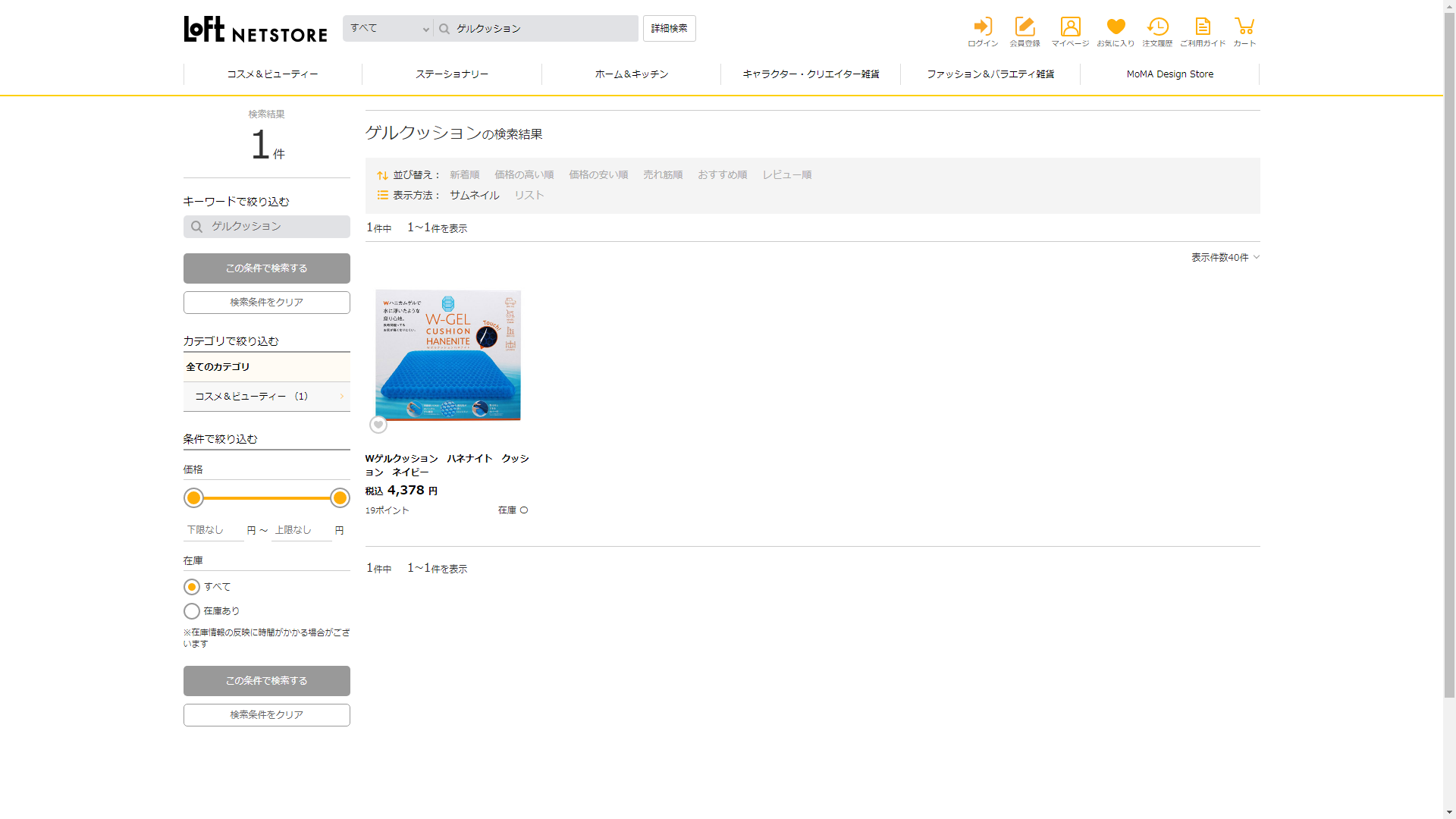This screenshot has width=1456, height=819.
Task: Open order history clock icon
Action: click(x=1157, y=27)
